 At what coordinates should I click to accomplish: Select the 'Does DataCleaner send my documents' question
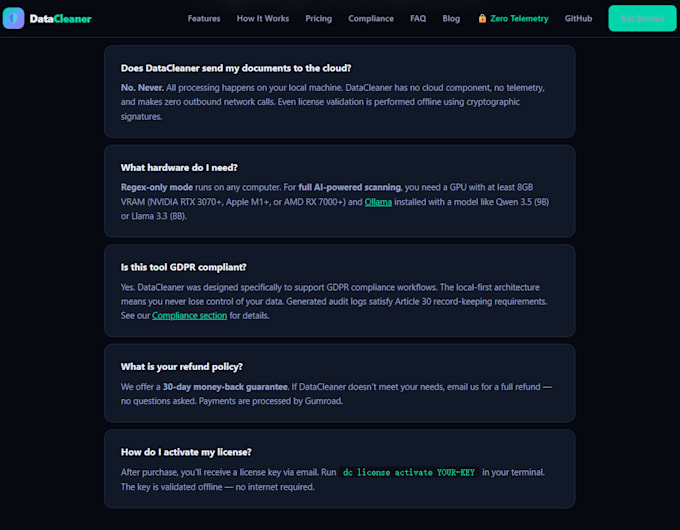[x=236, y=68]
